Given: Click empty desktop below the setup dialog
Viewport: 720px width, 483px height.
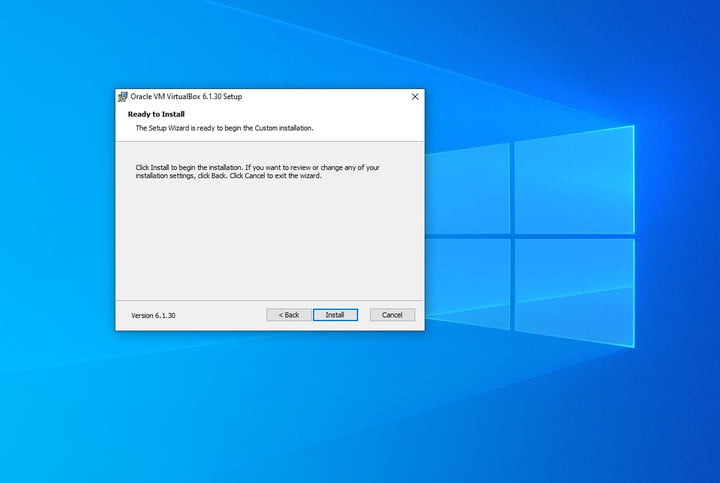Looking at the screenshot, I should coord(270,404).
